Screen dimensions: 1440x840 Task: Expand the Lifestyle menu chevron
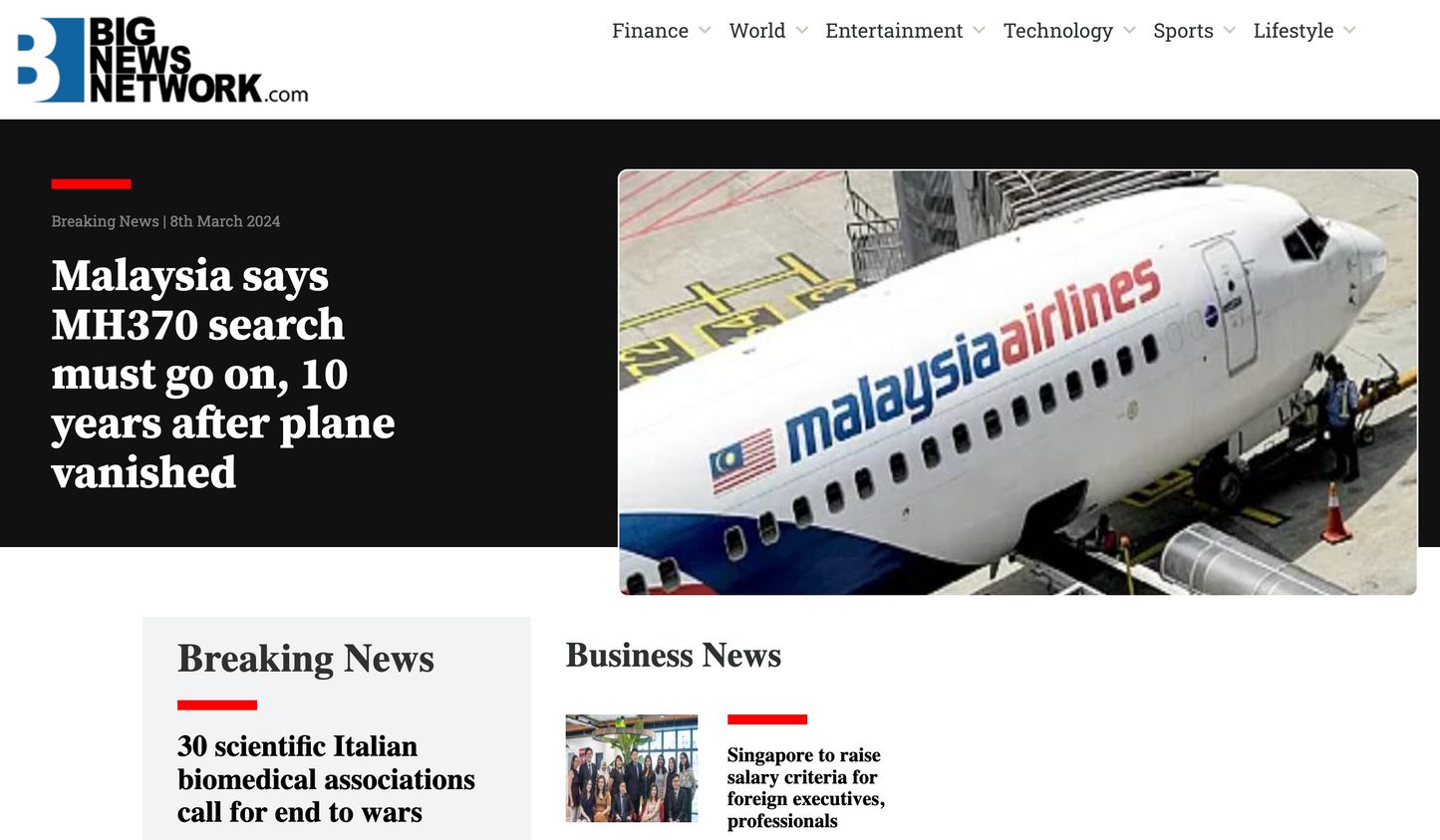tap(1349, 31)
